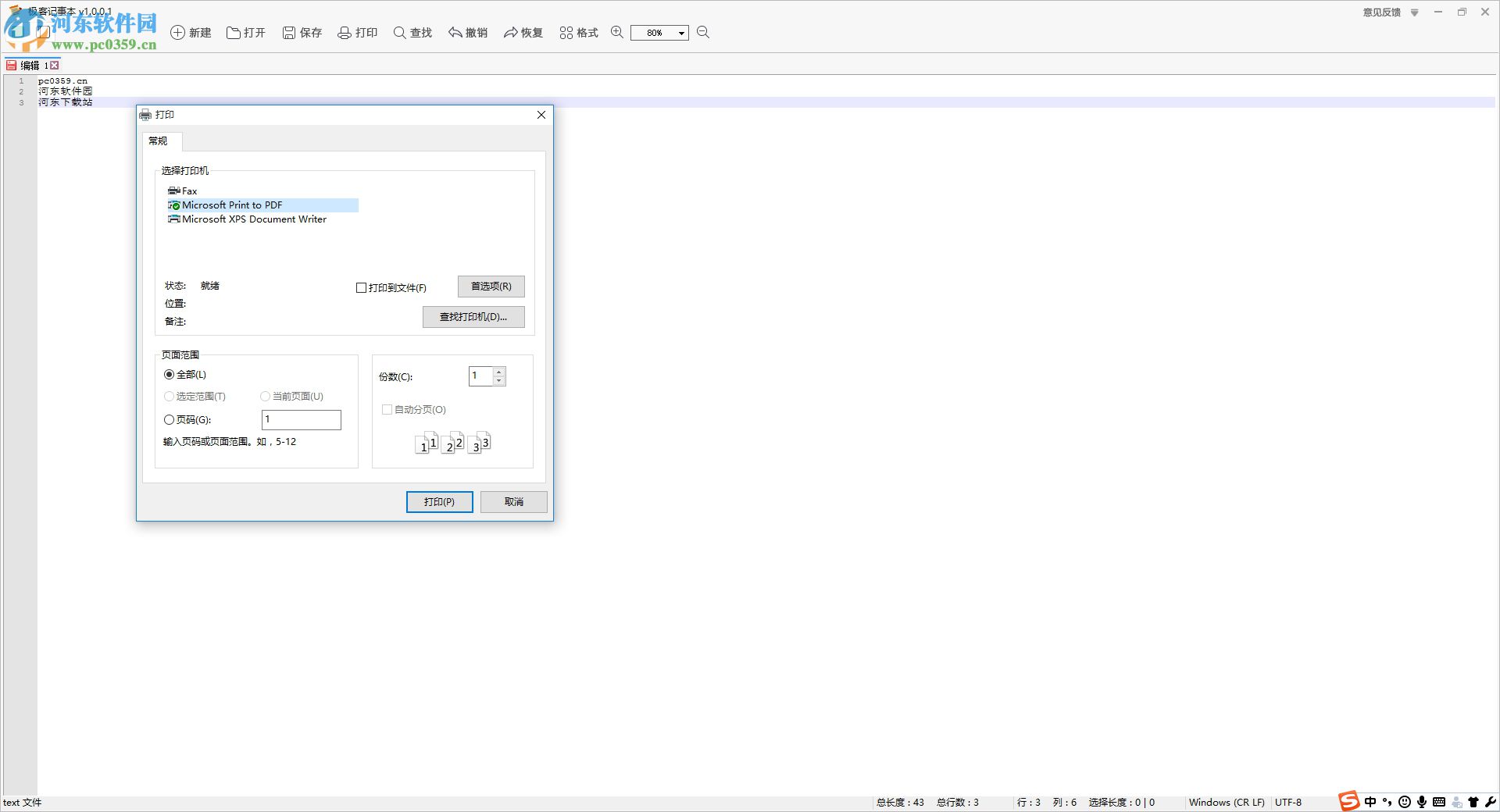Enable 打印到文件 checkbox
Screen dimensions: 1500x812
tap(362, 288)
